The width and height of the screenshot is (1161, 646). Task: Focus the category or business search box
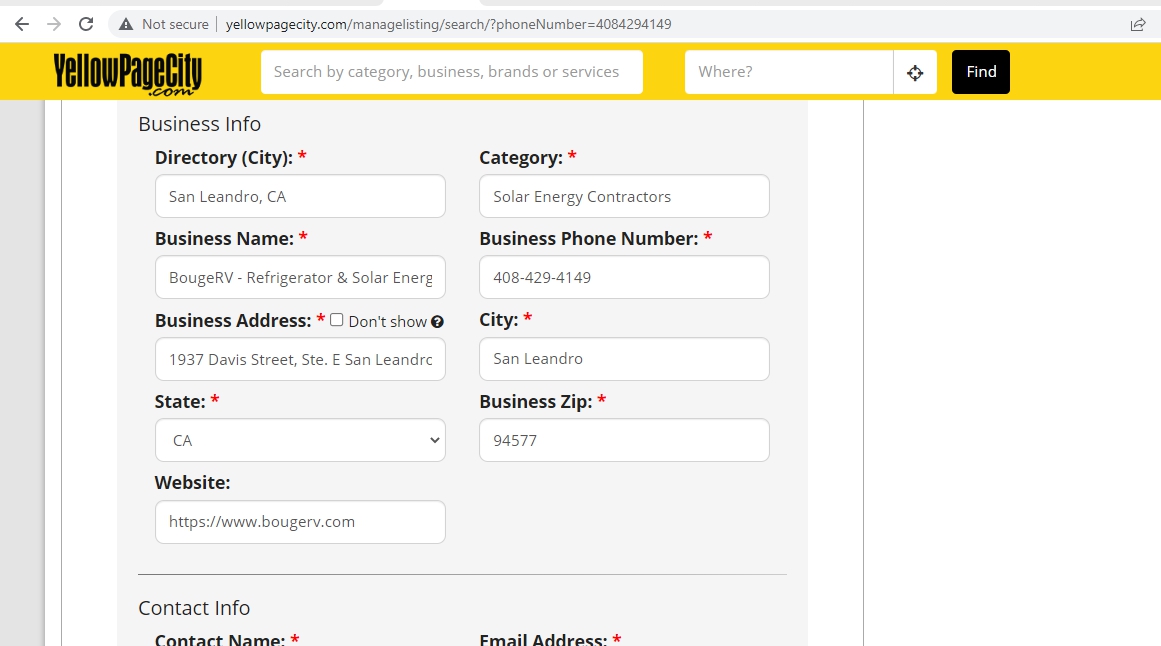coord(451,72)
